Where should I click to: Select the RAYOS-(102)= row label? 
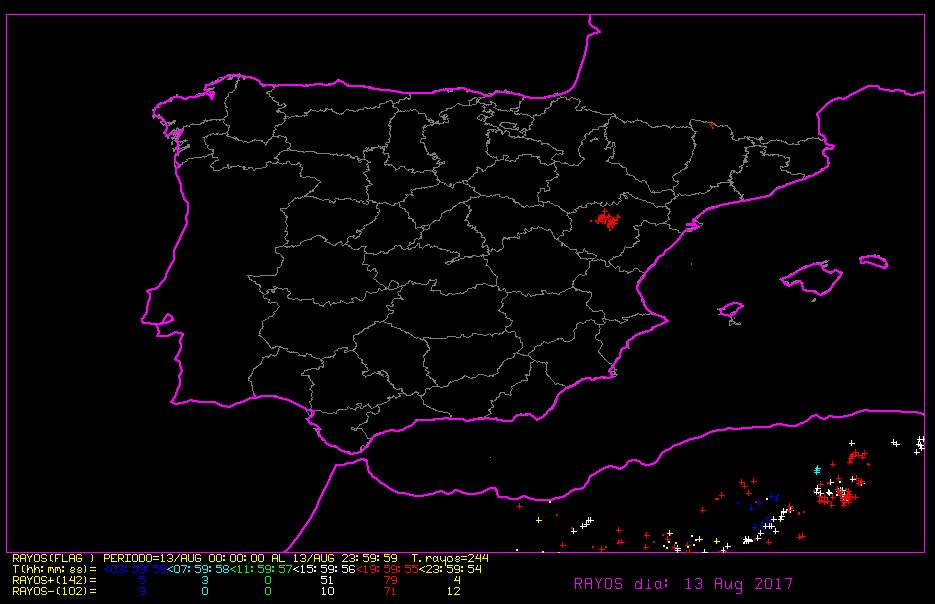[54, 591]
